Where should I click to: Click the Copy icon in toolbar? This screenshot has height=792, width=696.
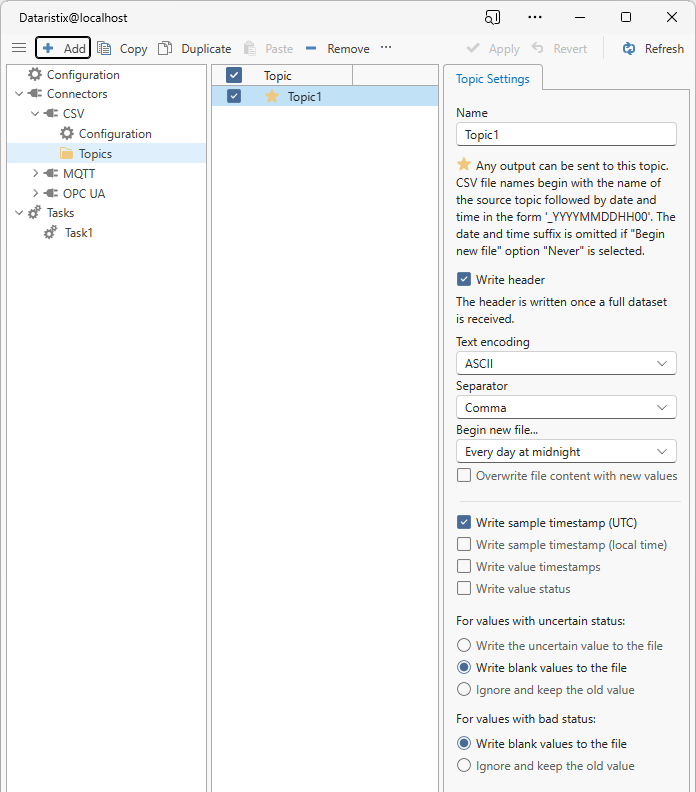(x=104, y=48)
